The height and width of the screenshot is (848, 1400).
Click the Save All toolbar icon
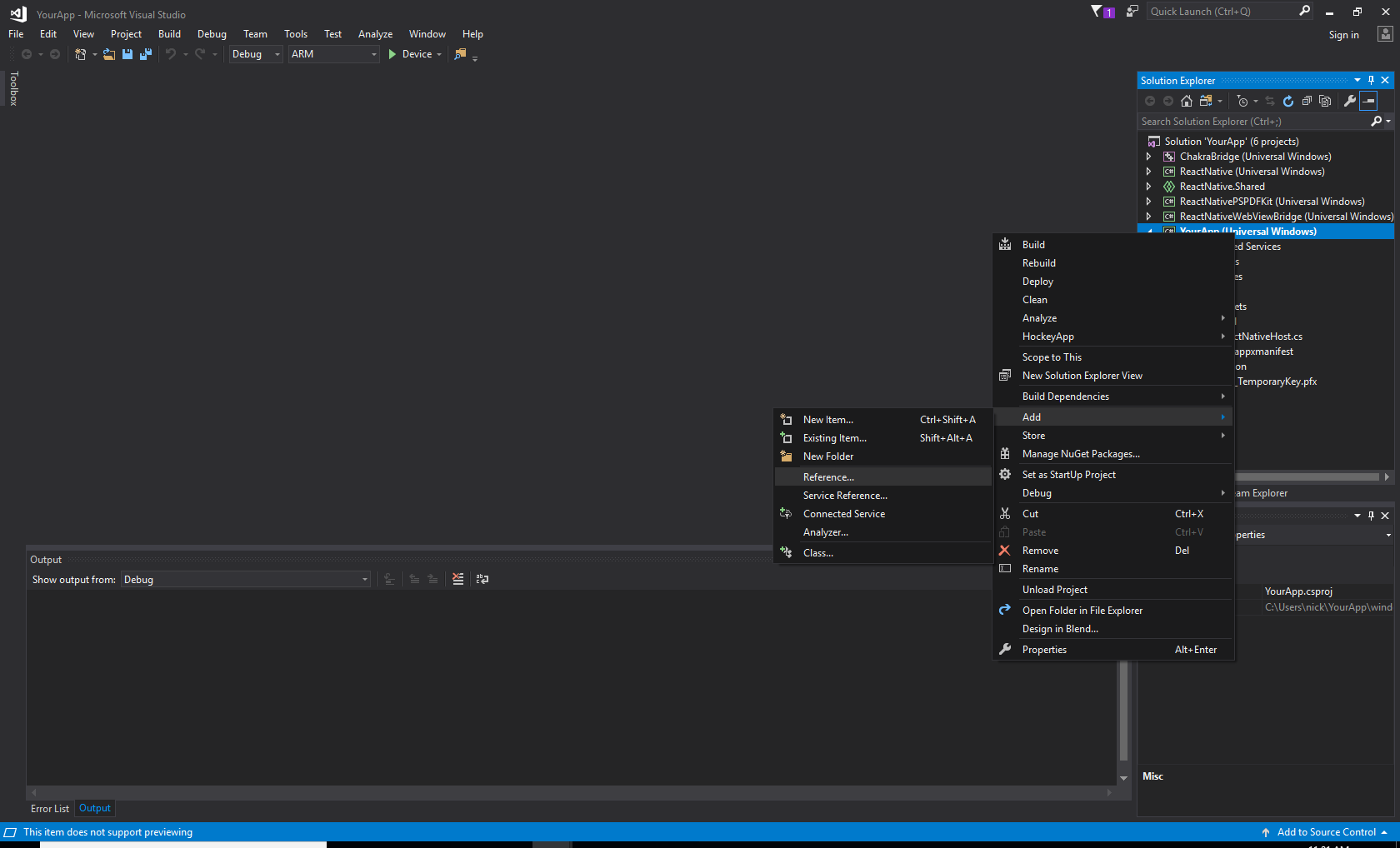tap(146, 54)
